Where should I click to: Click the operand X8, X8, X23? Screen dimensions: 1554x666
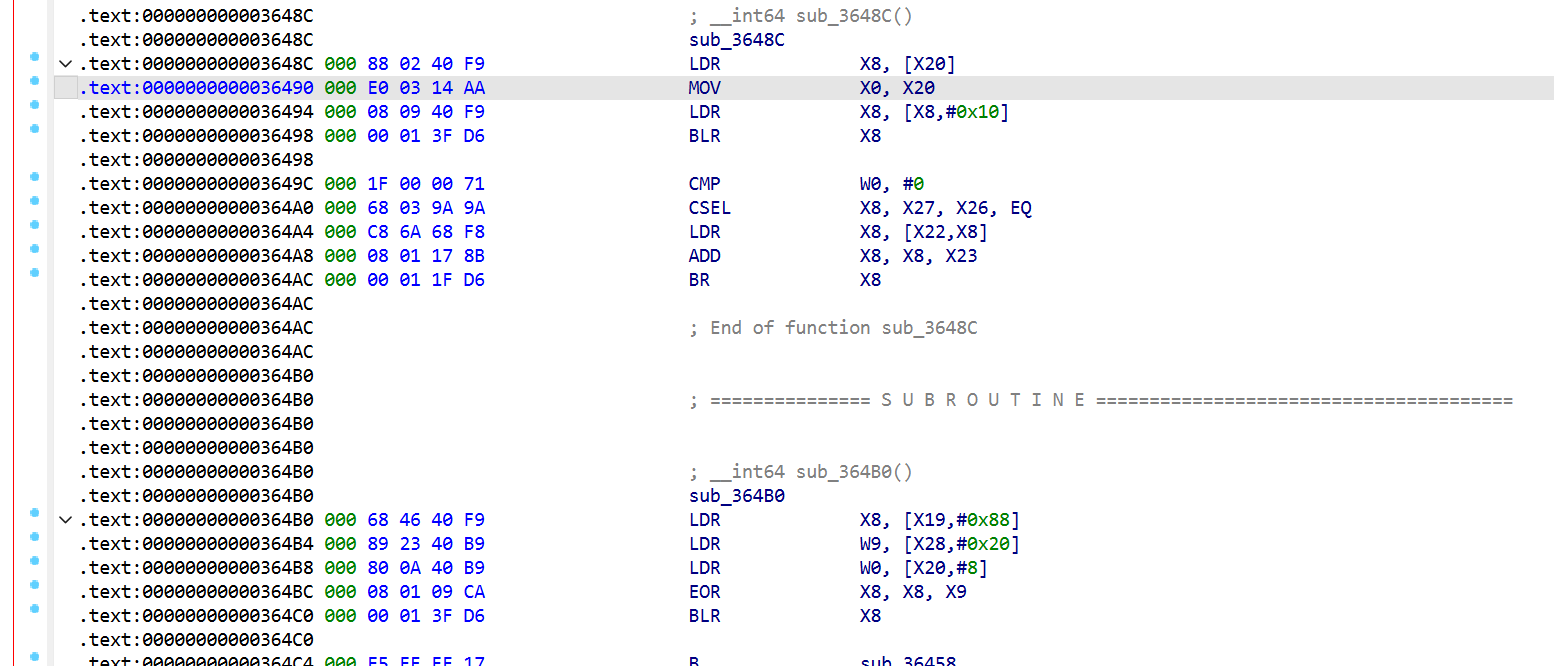[x=919, y=256]
